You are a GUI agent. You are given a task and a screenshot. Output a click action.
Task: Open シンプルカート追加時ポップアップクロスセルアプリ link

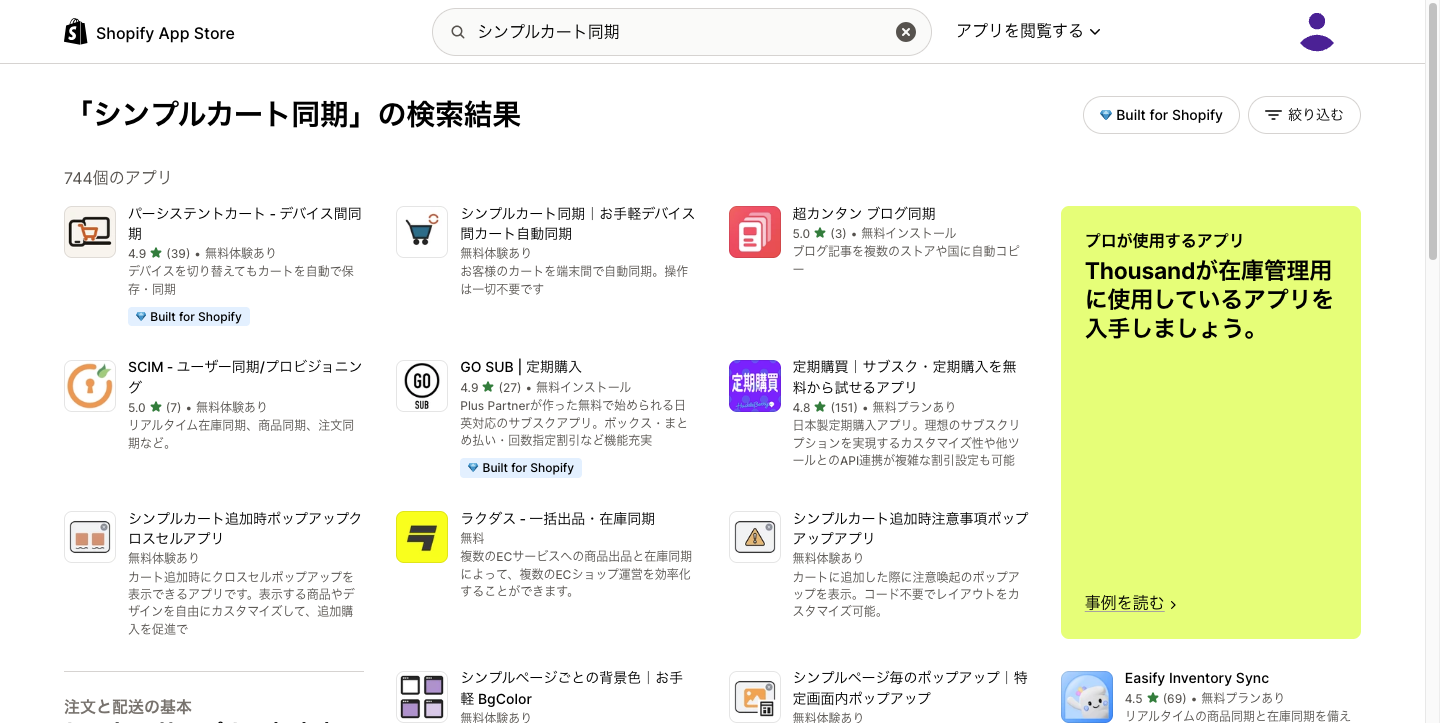(x=245, y=528)
